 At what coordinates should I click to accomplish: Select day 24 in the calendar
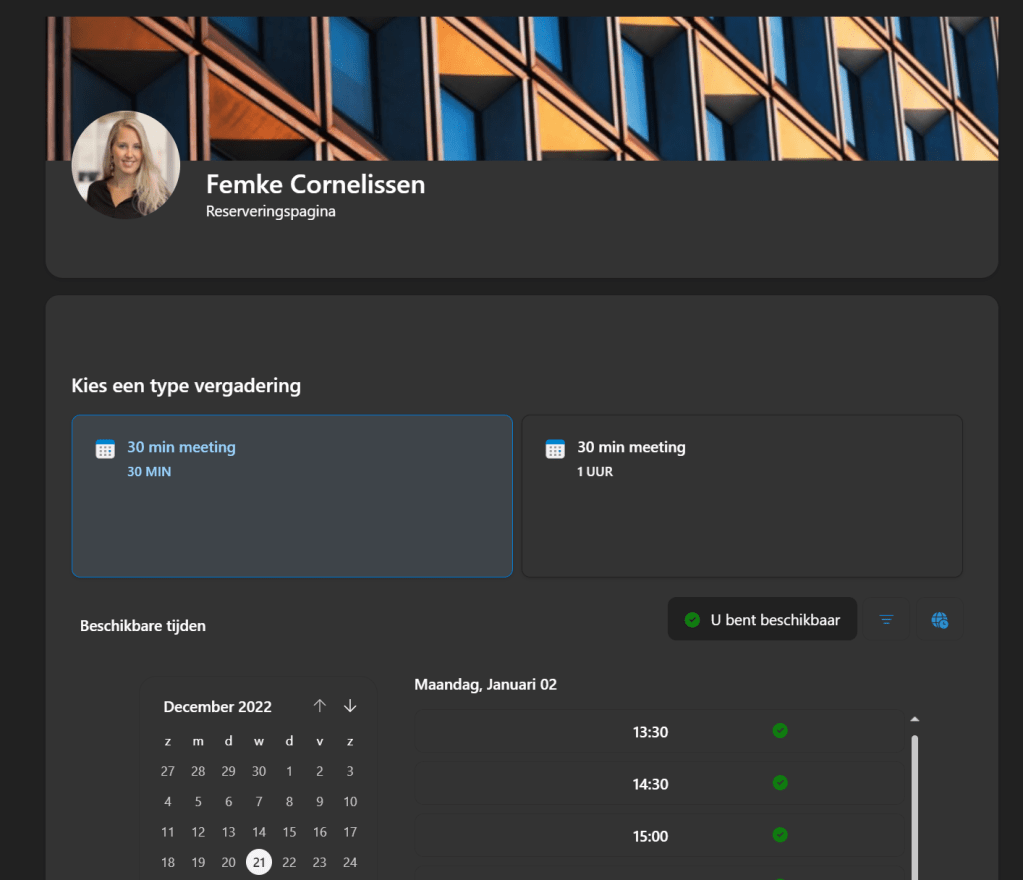(350, 862)
